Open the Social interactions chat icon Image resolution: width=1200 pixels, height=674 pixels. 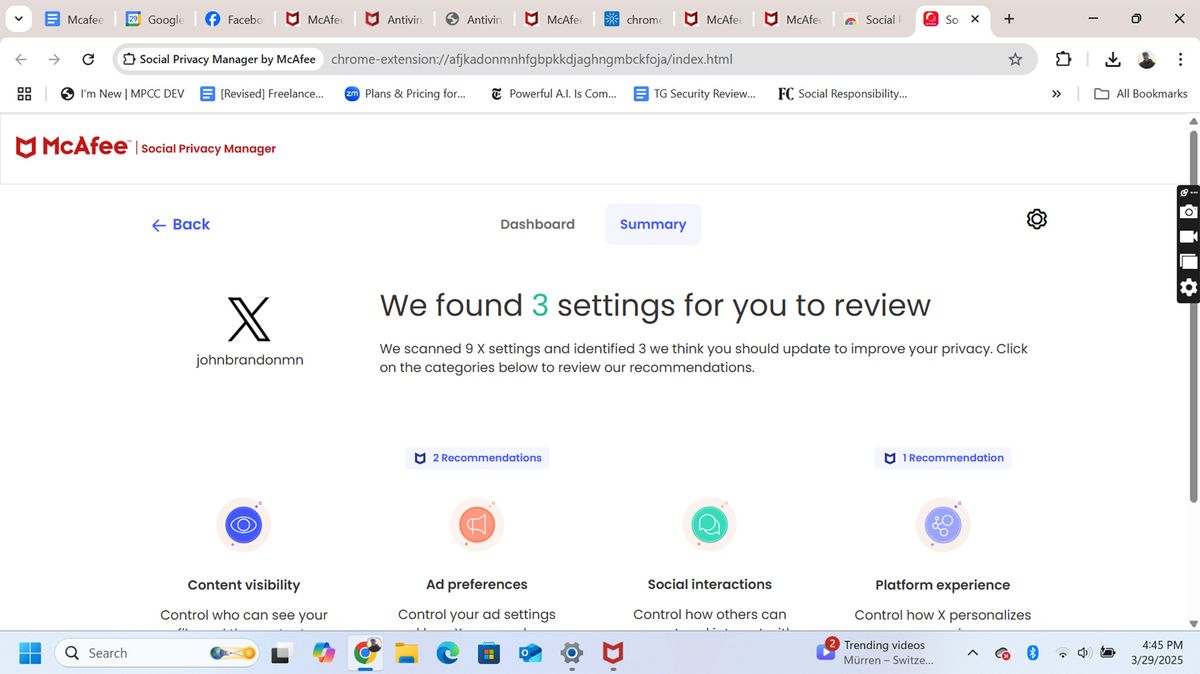pyautogui.click(x=709, y=524)
